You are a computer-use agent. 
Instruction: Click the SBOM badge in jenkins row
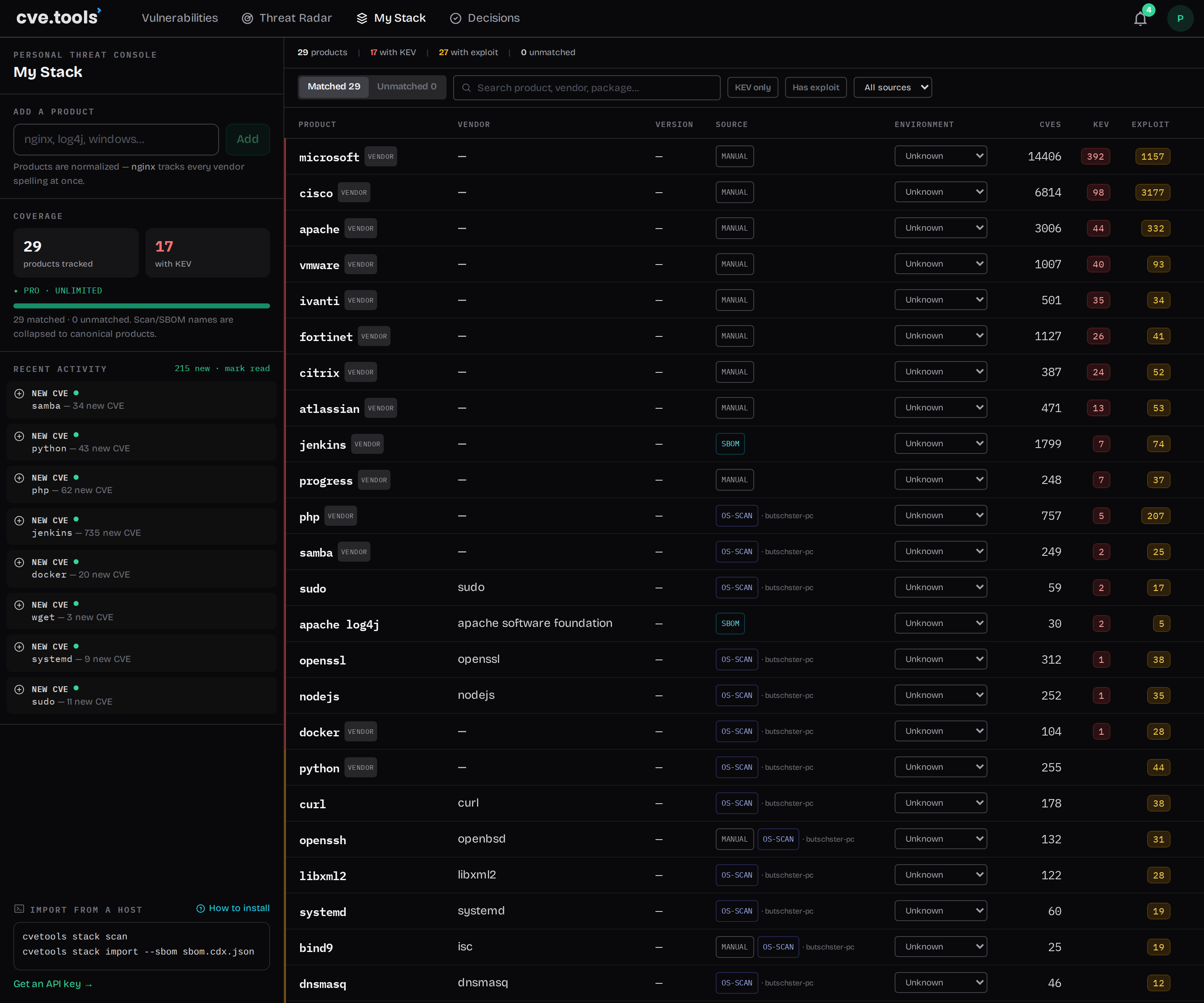[x=730, y=443]
